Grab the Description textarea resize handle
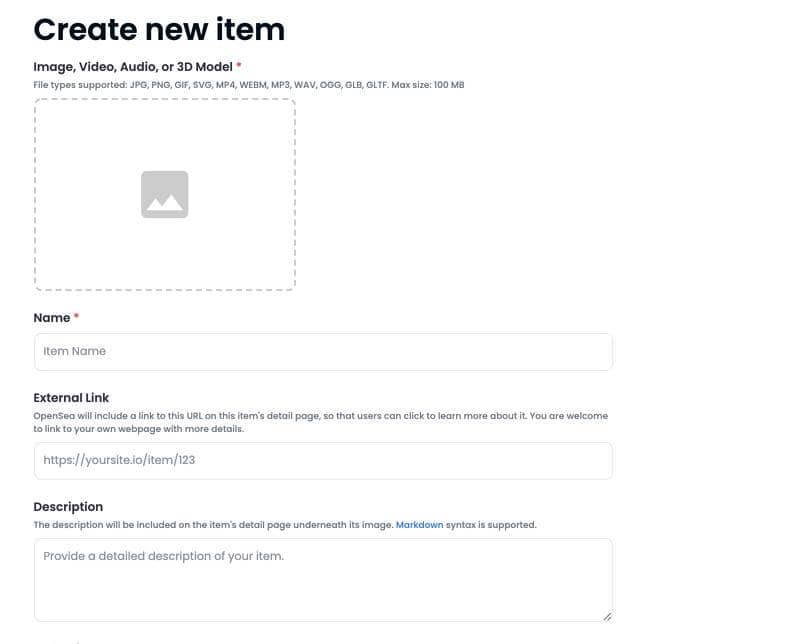 tap(608, 616)
